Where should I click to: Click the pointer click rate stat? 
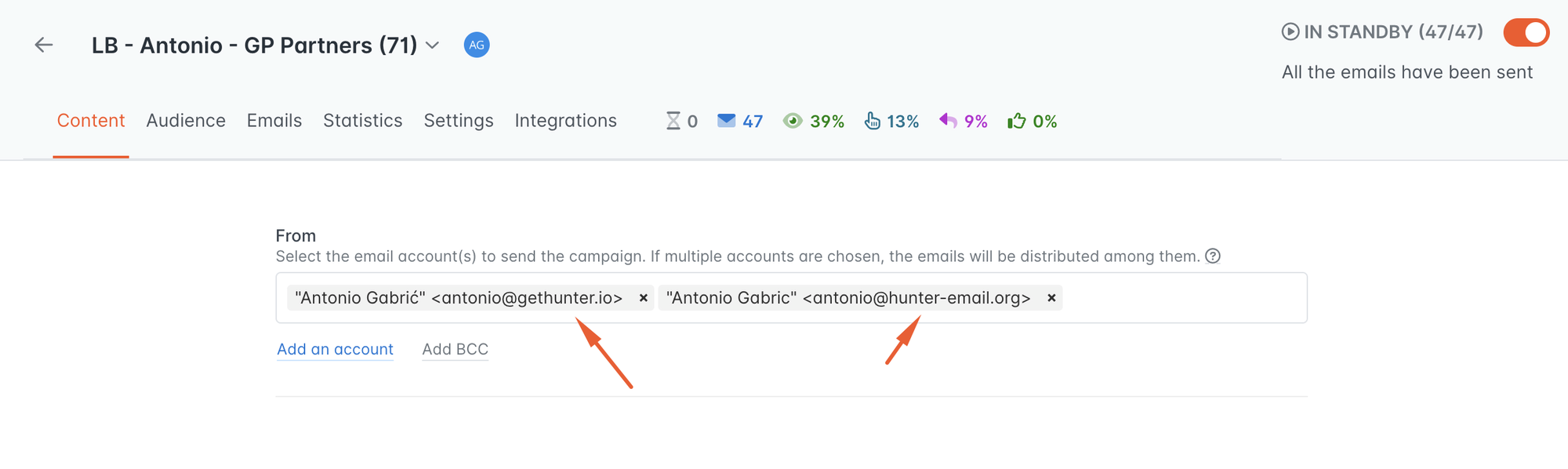coord(891,121)
